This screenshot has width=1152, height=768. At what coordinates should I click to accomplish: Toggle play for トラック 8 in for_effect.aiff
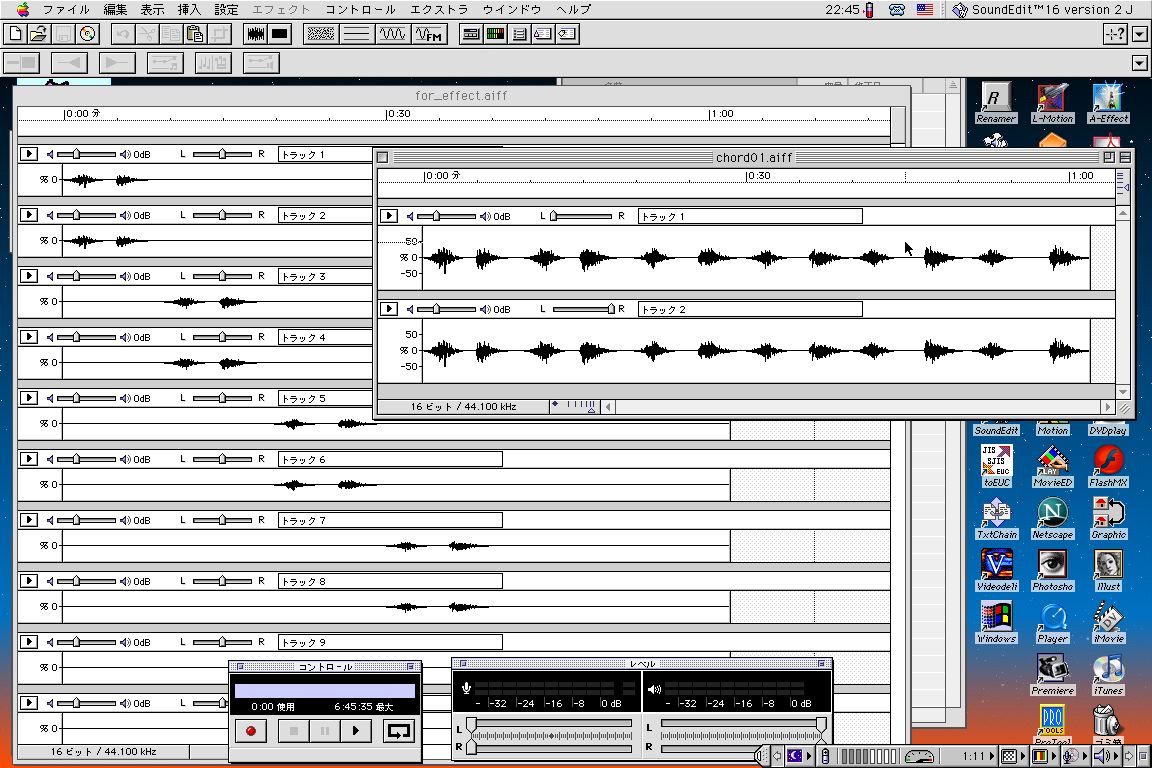pos(28,581)
